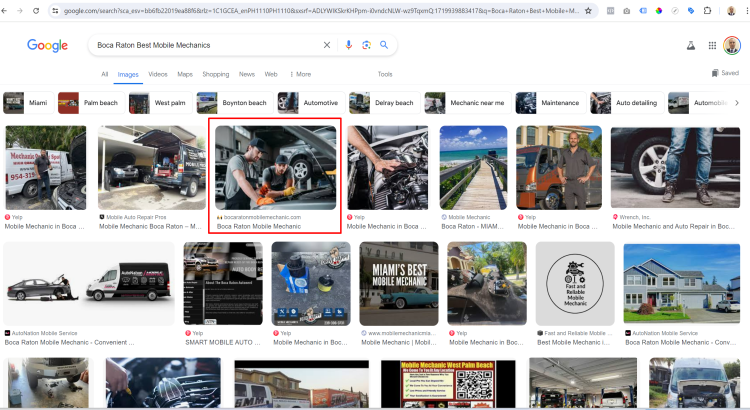Viewport: 750px width, 410px height.
Task: Filter results by Boynton beach chip
Action: pyautogui.click(x=235, y=103)
